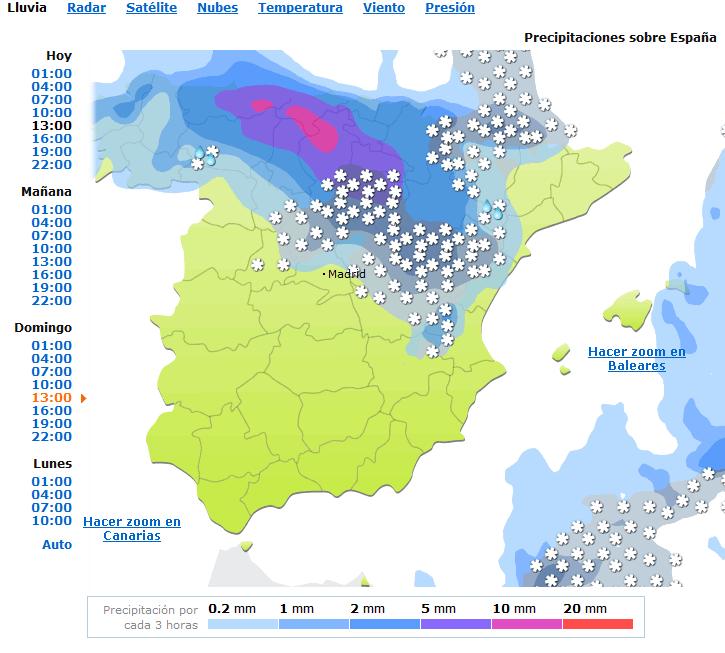Screen dimensions: 725x653
Task: Click the 5 mm purple legend swatch
Action: 455,624
